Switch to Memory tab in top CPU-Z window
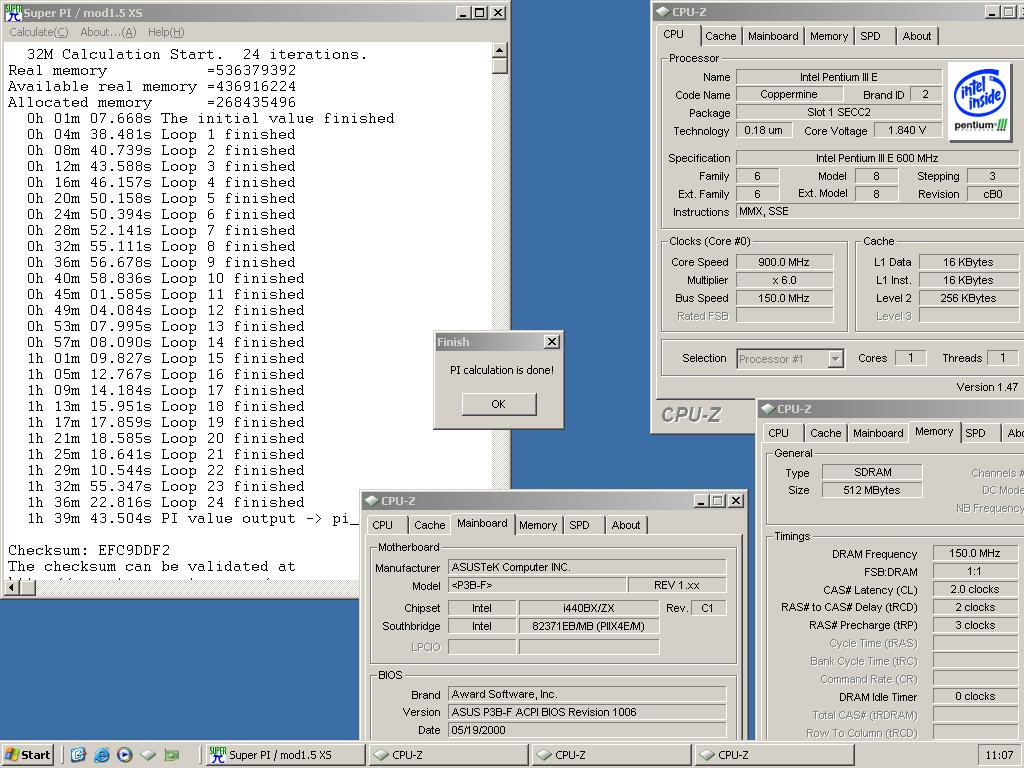This screenshot has height=768, width=1024. 829,37
